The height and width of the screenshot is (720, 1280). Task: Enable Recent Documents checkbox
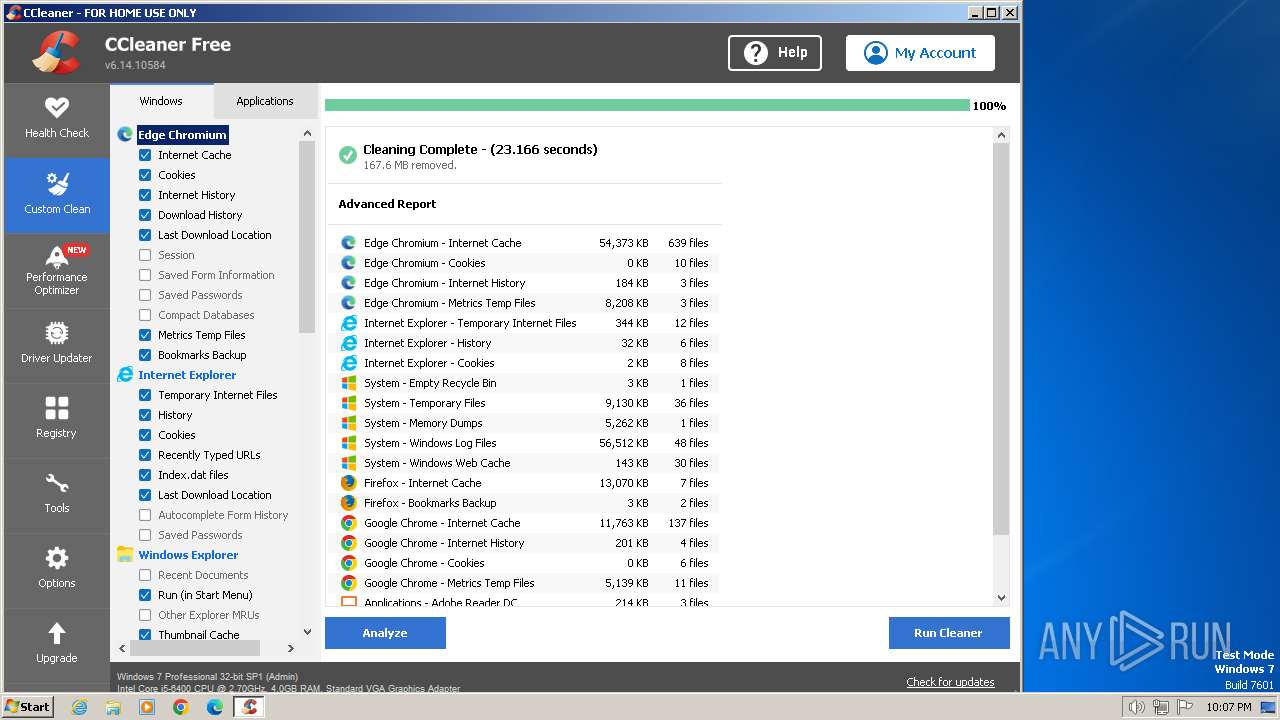coord(145,575)
